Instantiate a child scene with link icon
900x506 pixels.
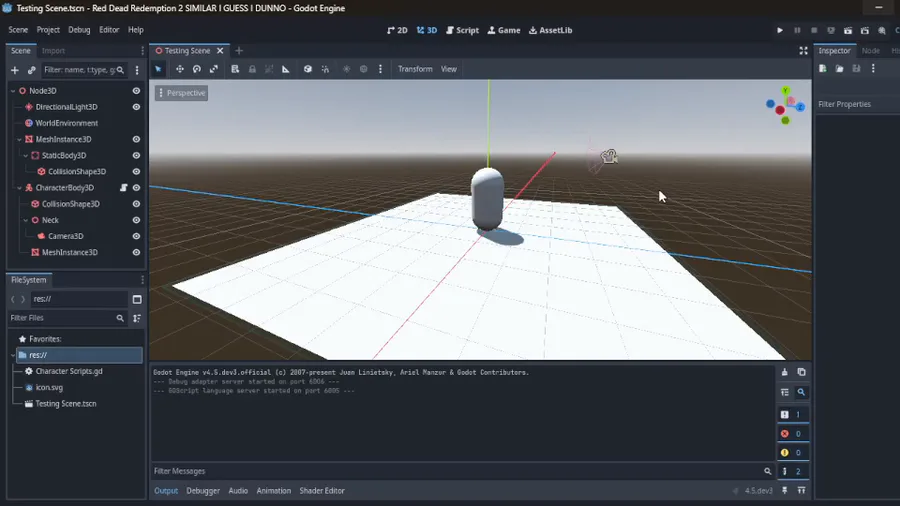[32, 70]
